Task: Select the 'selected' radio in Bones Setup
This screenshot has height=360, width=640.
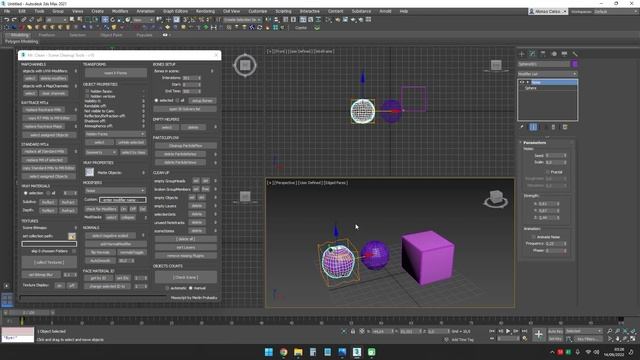Action: 156,100
